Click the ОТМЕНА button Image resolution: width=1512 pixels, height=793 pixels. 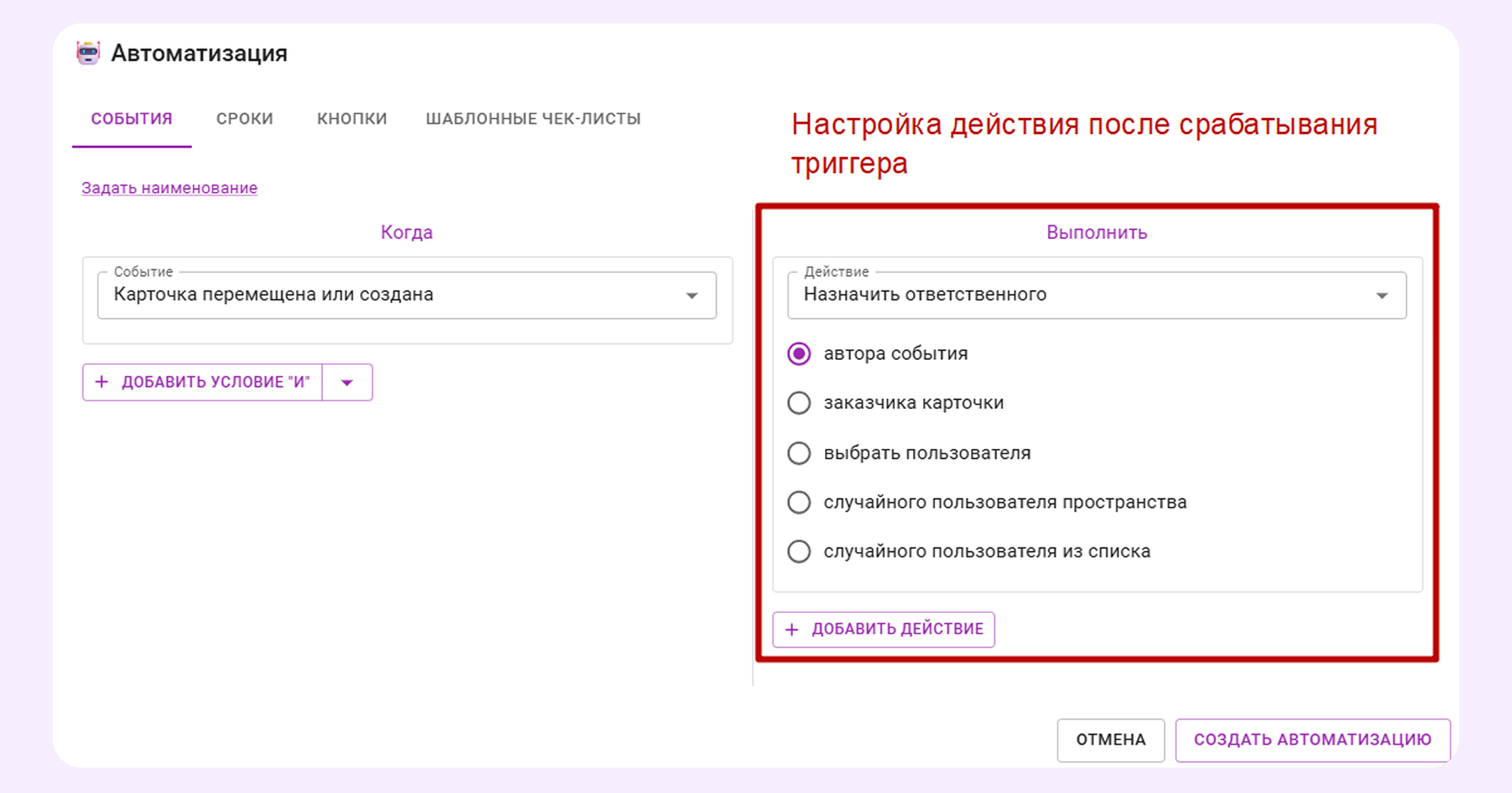click(1111, 740)
